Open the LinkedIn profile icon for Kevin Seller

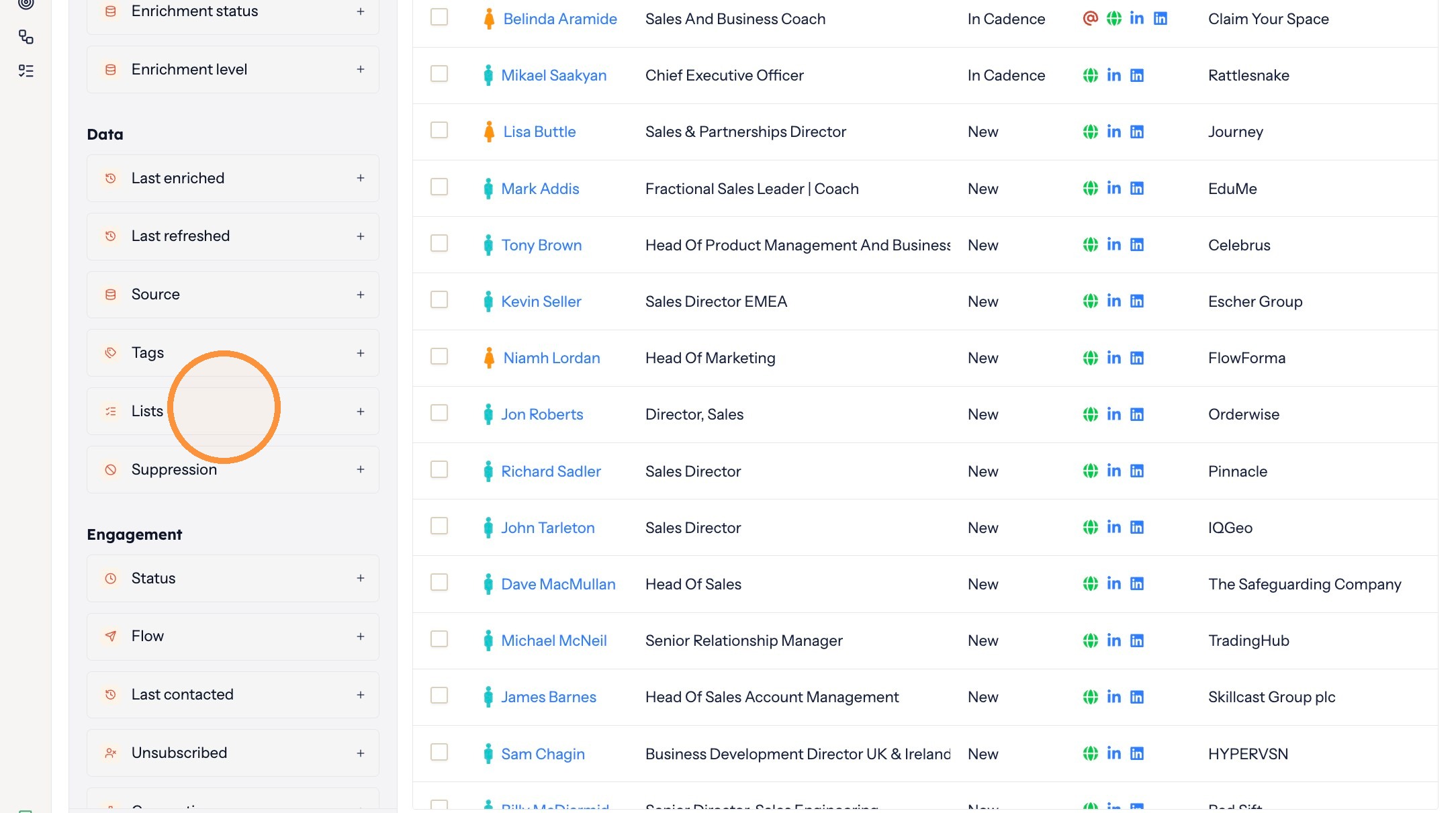(x=1114, y=301)
